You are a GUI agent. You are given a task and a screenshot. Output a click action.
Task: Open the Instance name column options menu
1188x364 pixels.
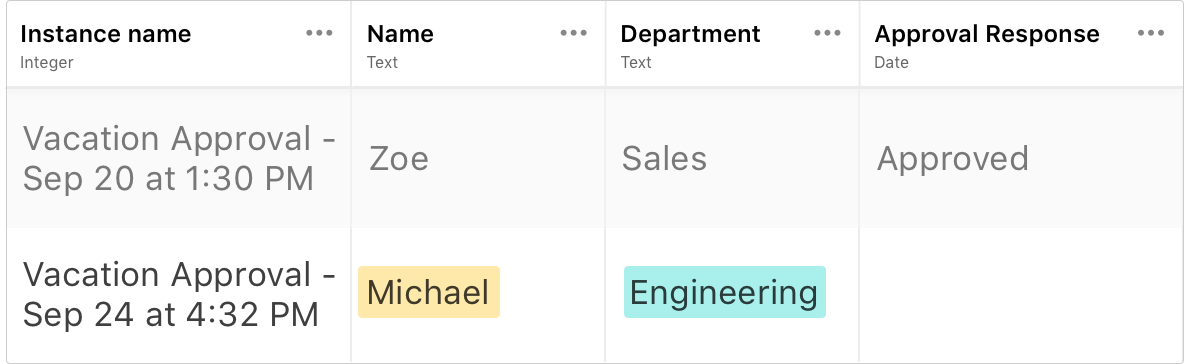pos(319,33)
